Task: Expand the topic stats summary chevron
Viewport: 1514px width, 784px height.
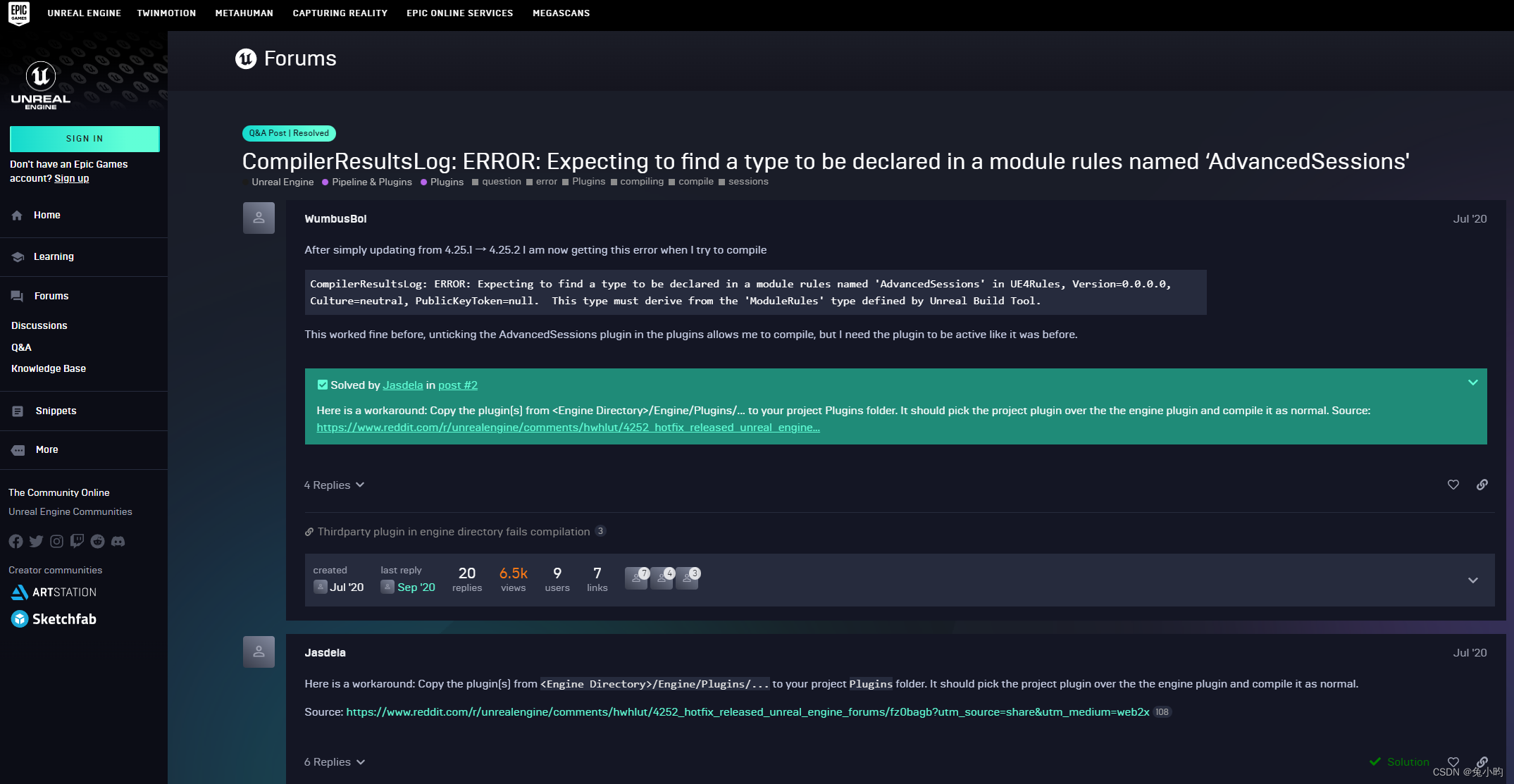Action: pyautogui.click(x=1472, y=580)
